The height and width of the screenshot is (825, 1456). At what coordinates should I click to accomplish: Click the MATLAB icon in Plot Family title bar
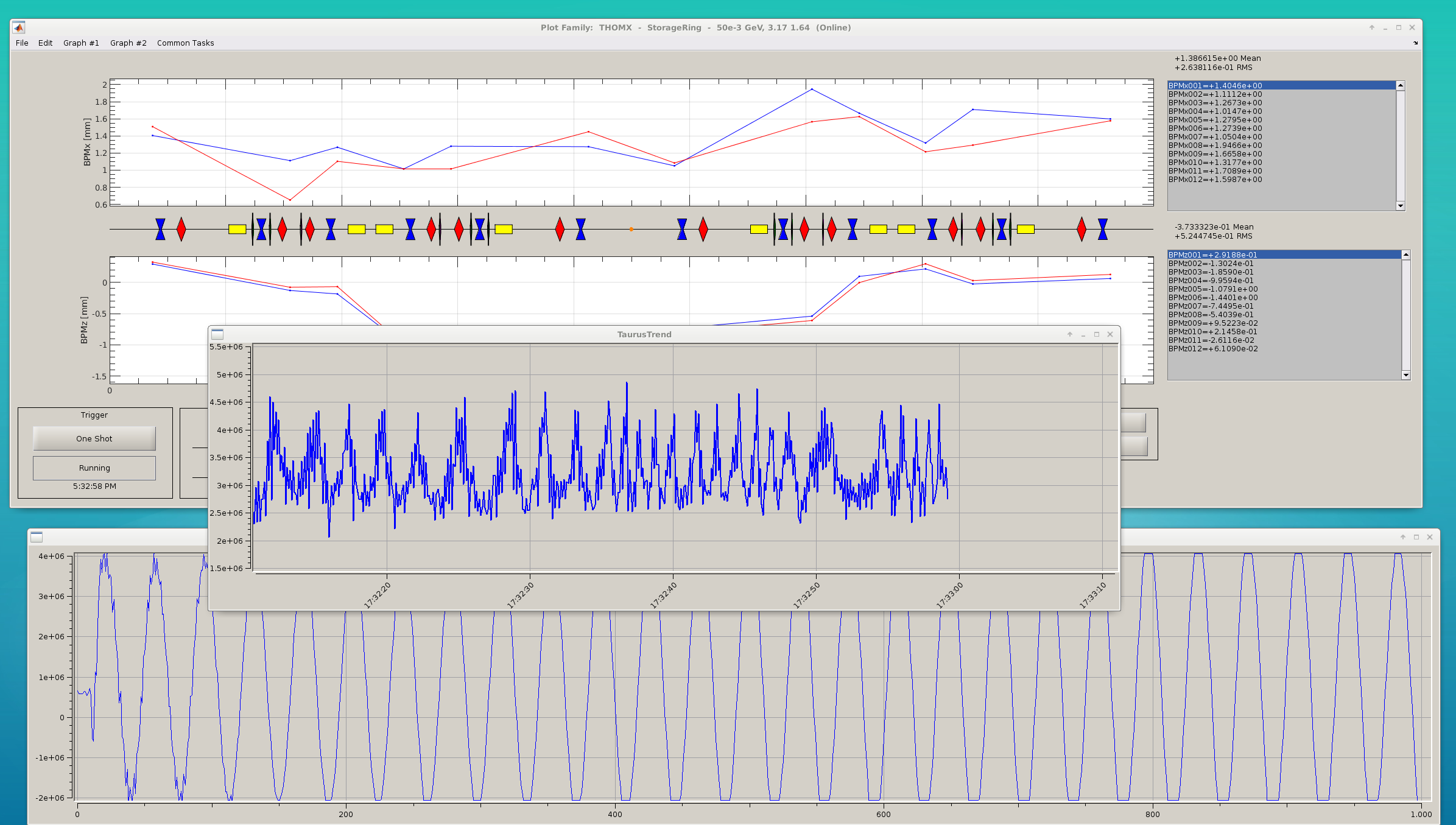tap(19, 27)
